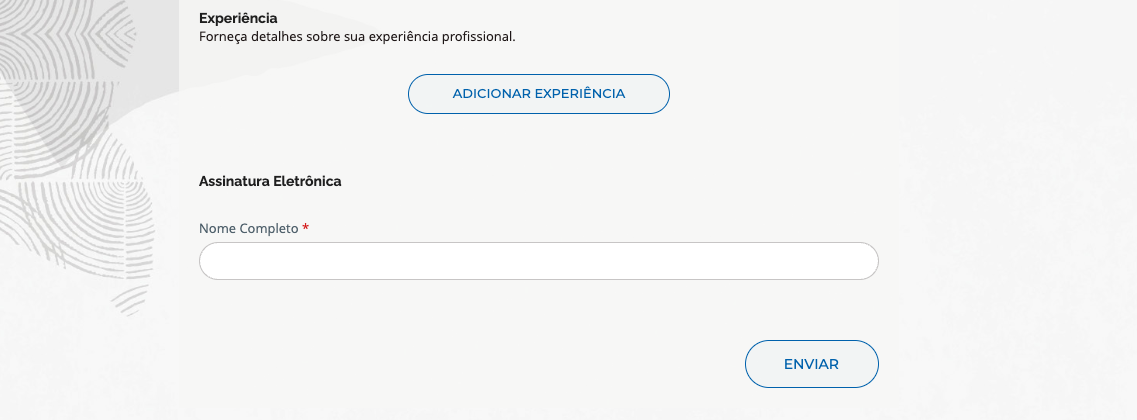
Task: Select the full name input box
Action: pos(538,261)
